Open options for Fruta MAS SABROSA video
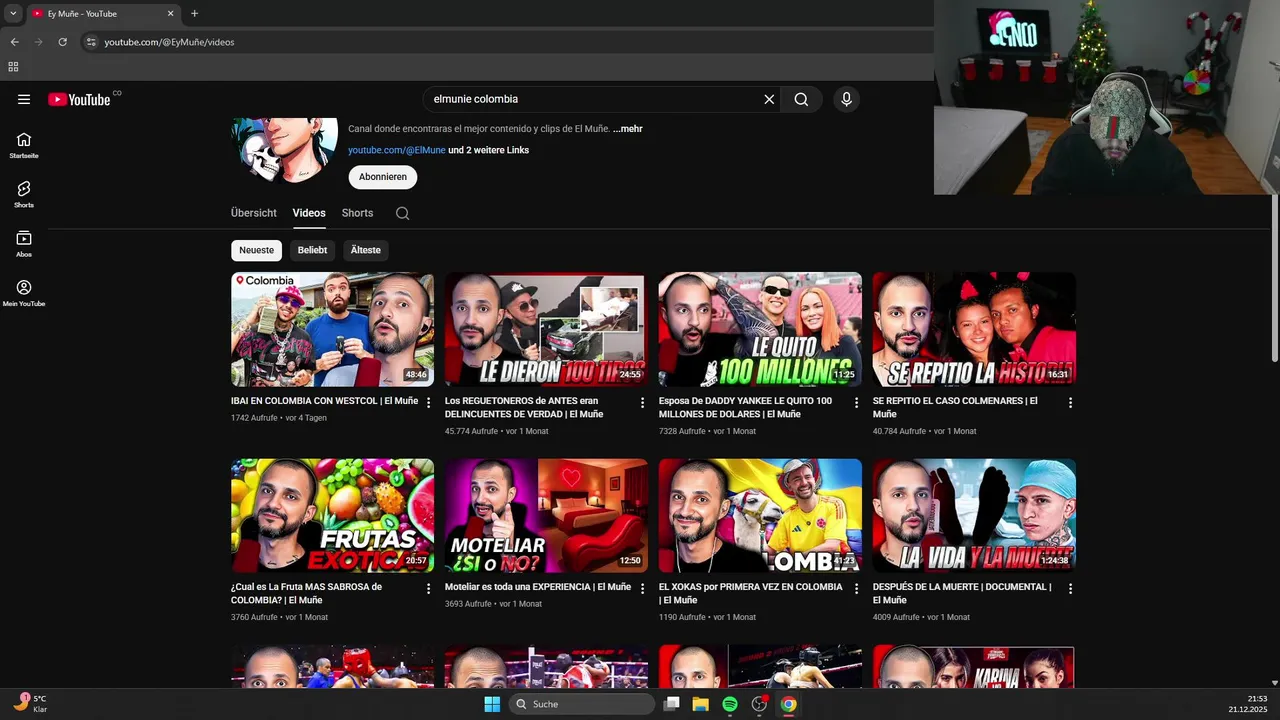 [x=429, y=589]
